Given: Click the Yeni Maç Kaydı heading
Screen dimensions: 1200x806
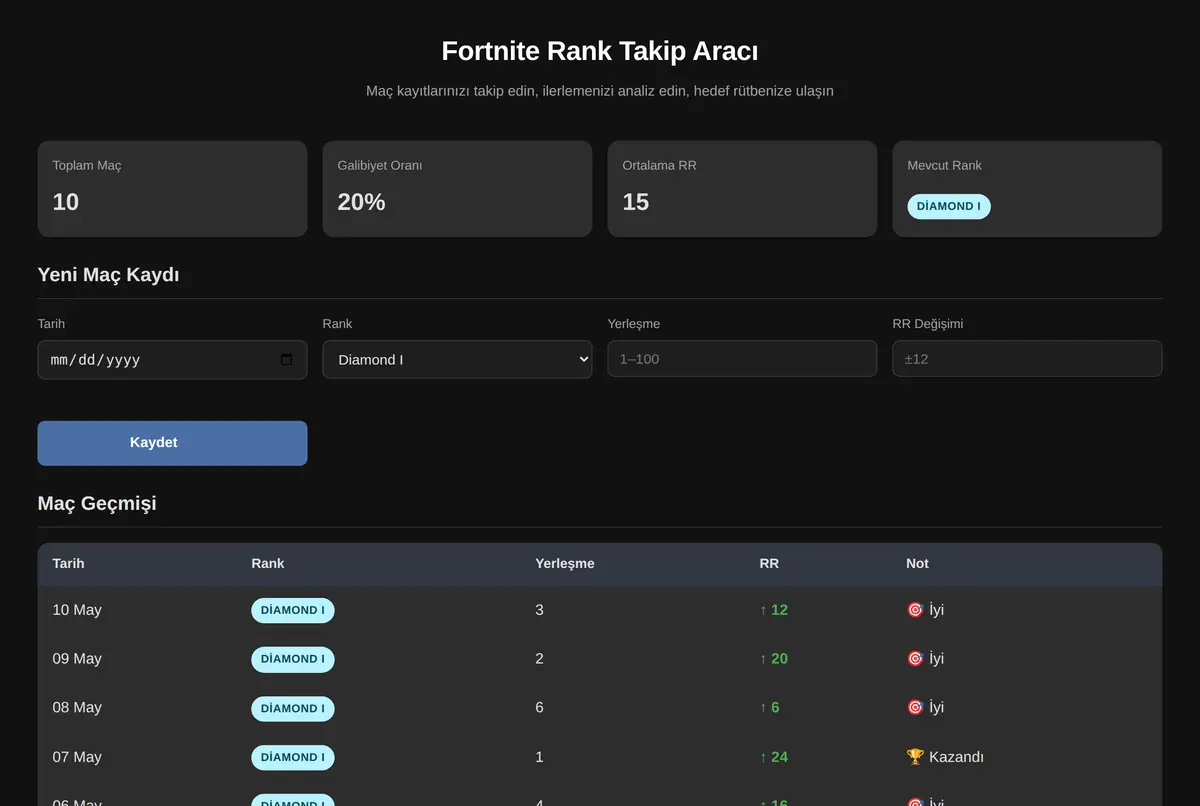Looking at the screenshot, I should [108, 275].
